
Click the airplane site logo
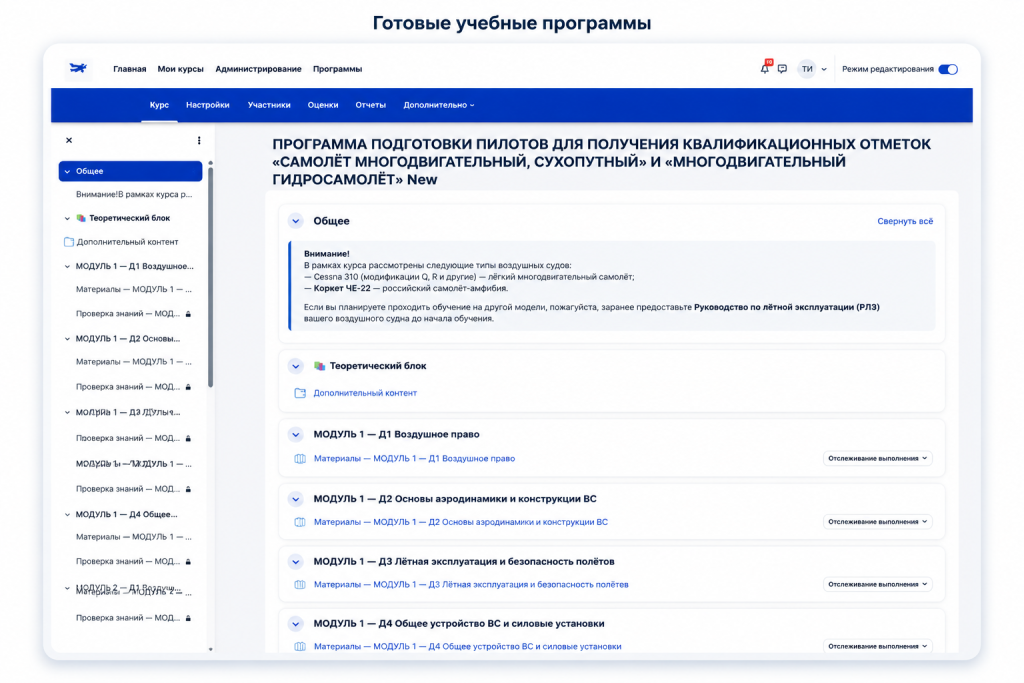(x=78, y=68)
